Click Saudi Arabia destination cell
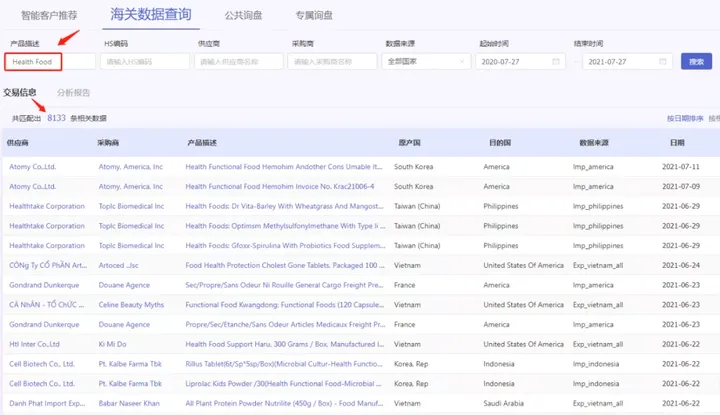The image size is (720, 415). point(504,404)
